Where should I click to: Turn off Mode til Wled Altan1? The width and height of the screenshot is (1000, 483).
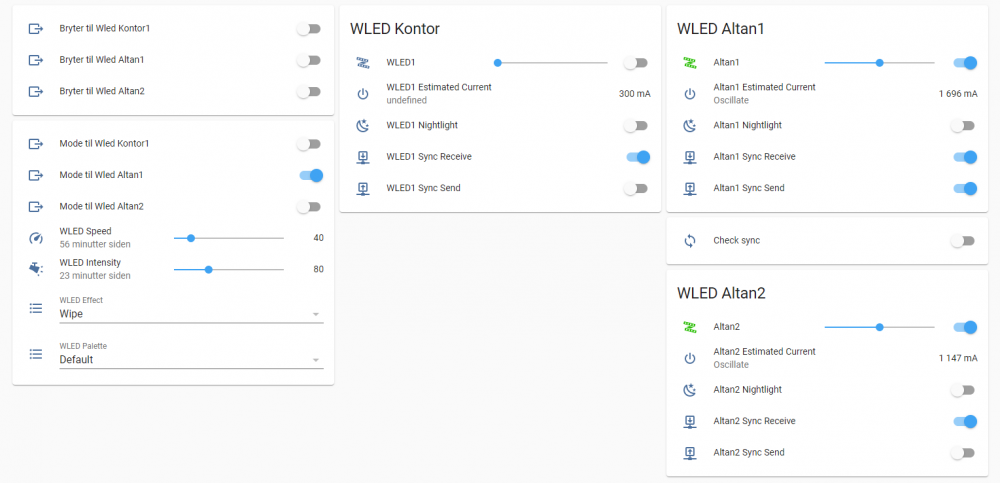click(x=311, y=176)
